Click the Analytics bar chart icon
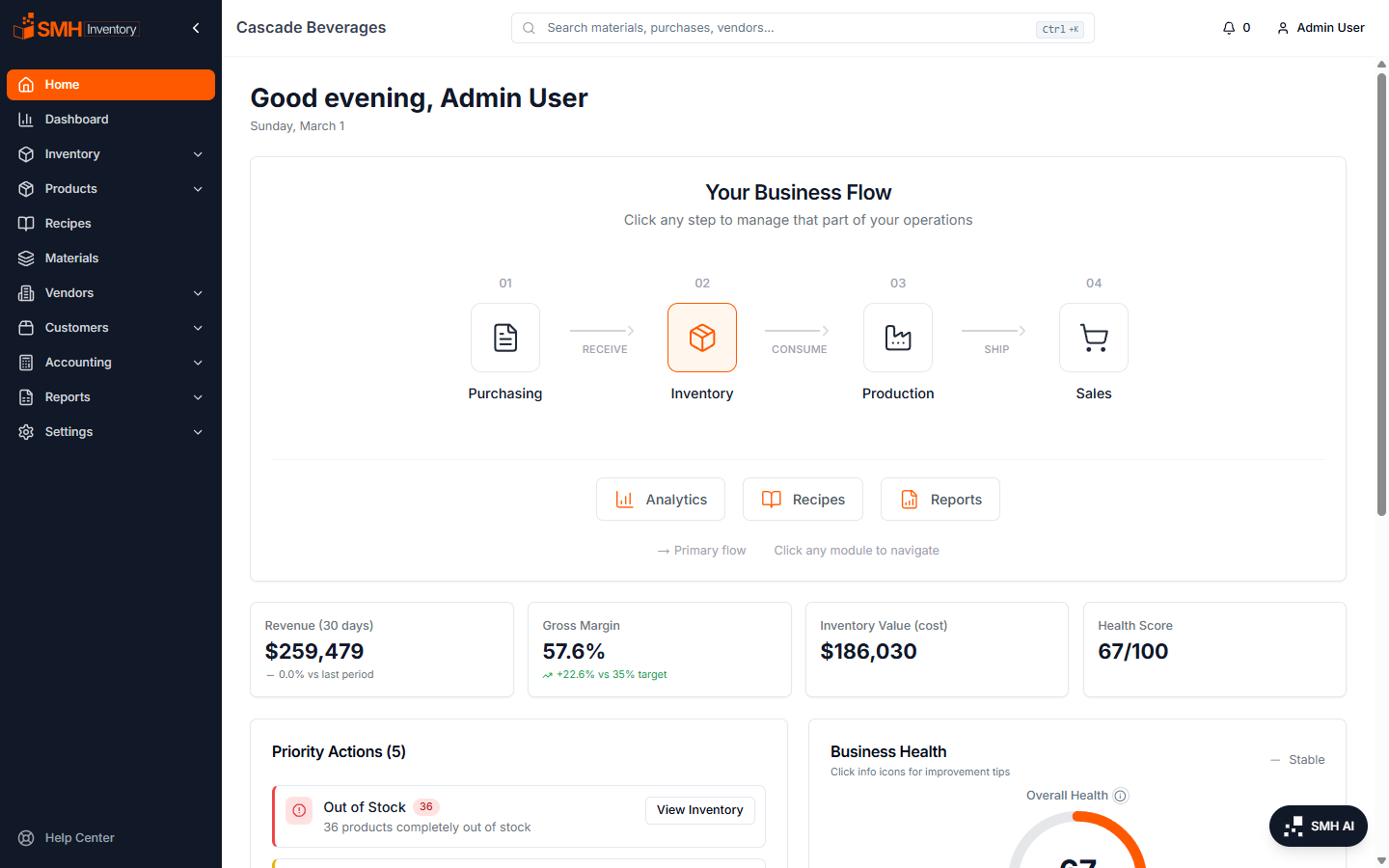The width and height of the screenshot is (1389, 868). point(624,500)
